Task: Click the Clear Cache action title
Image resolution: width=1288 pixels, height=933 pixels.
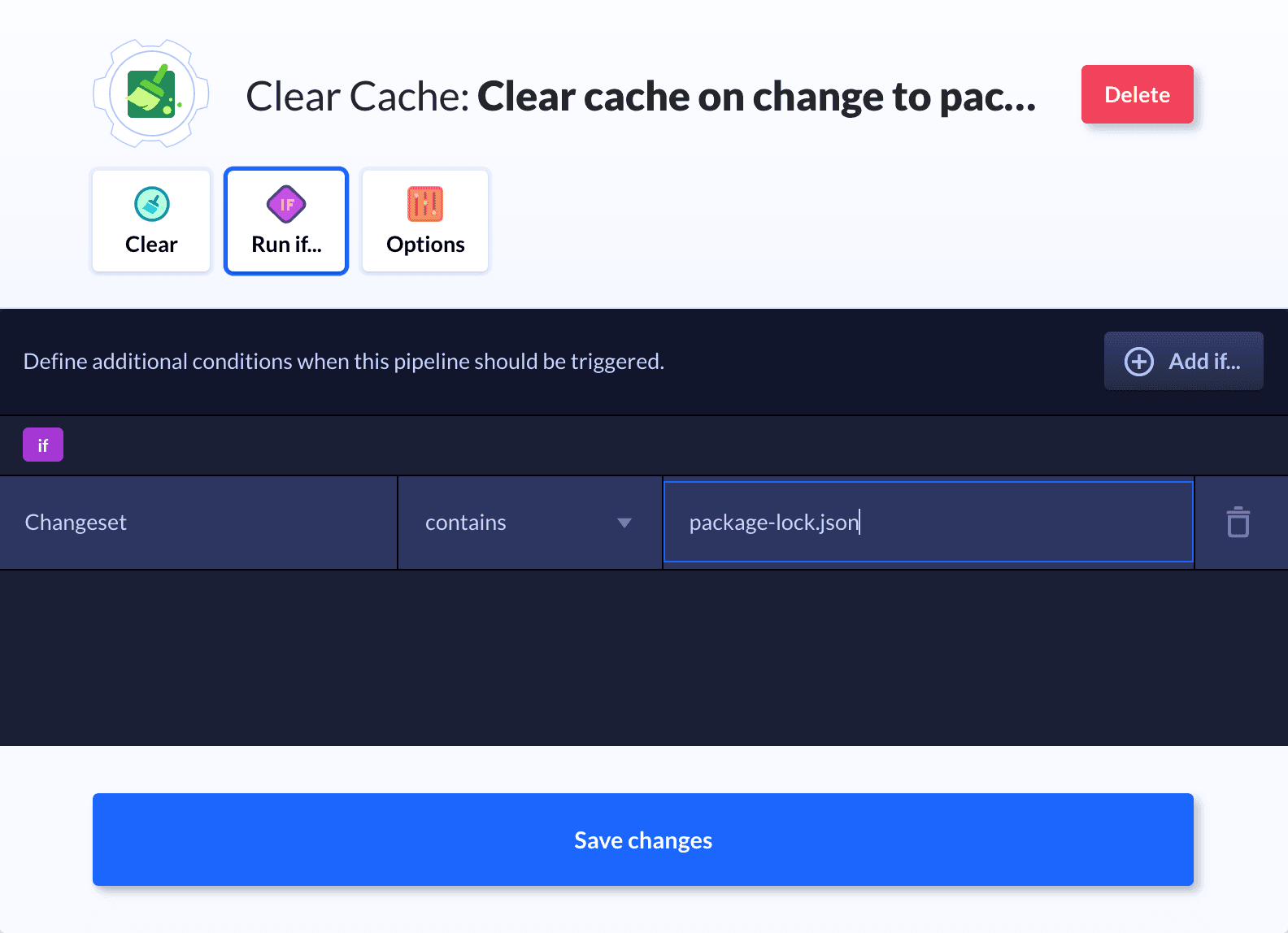Action: tap(641, 96)
